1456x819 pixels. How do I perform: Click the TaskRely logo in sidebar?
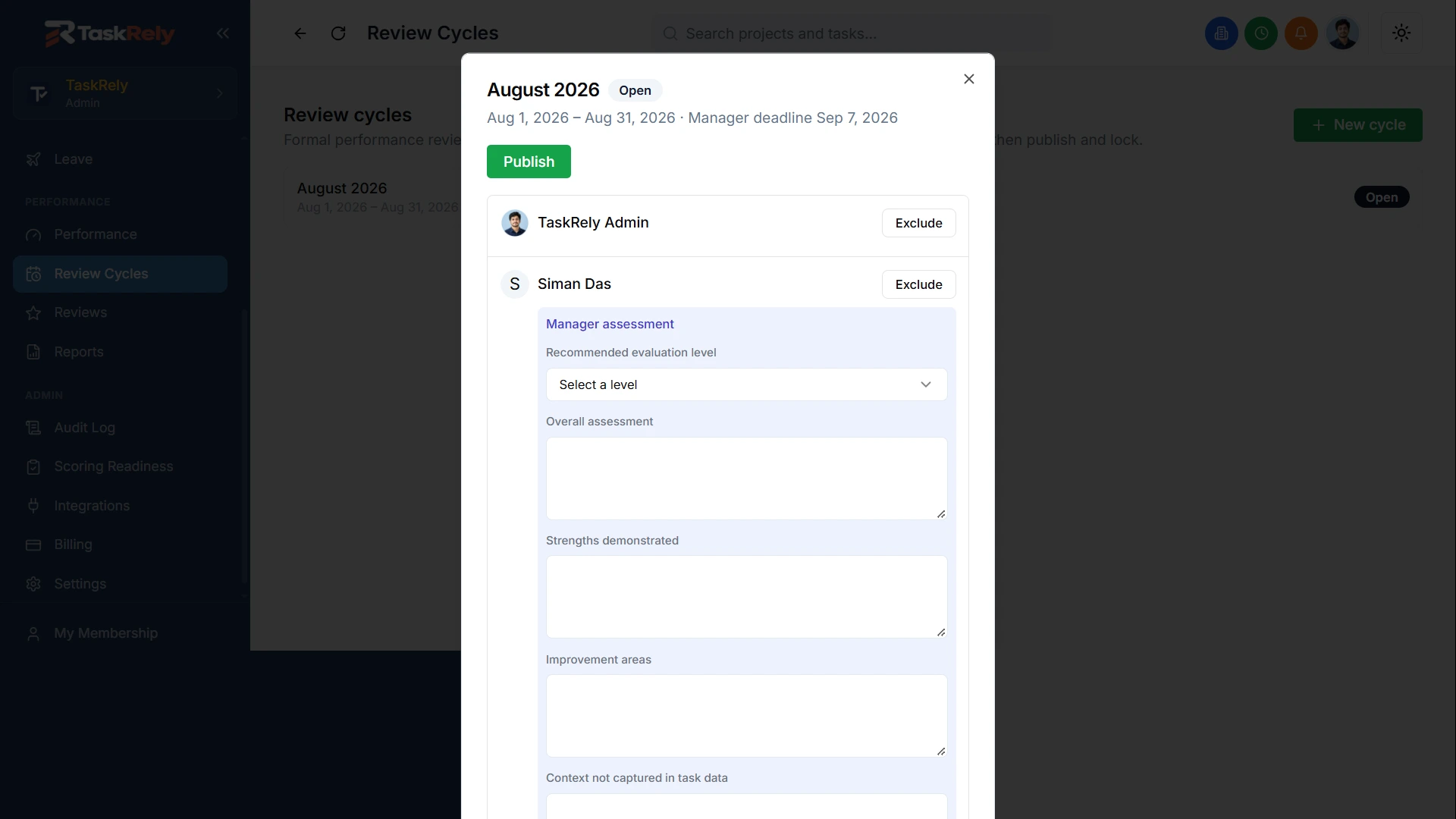tap(109, 33)
